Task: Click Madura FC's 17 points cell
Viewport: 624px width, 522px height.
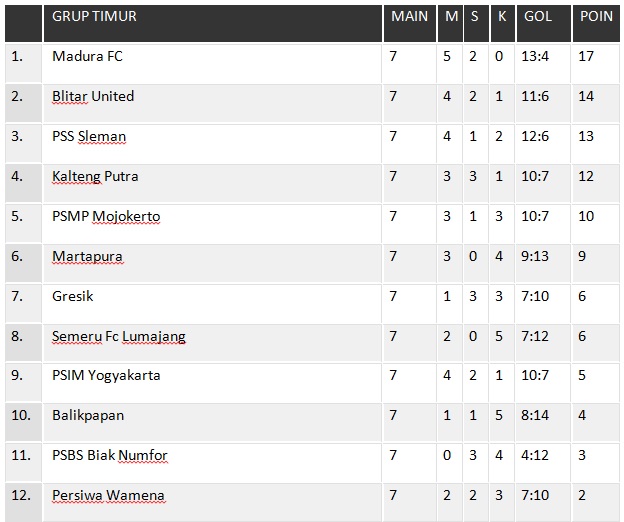Action: coord(586,57)
